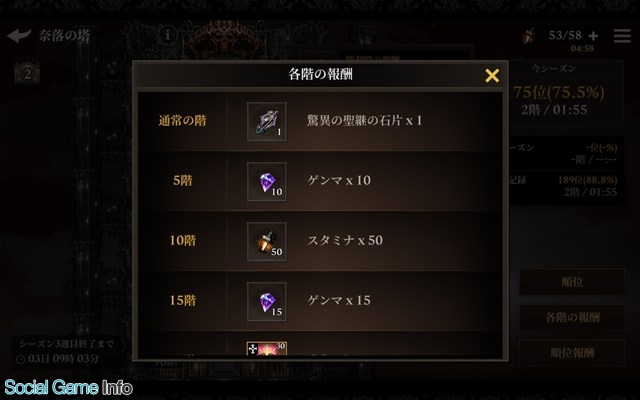Open the 順位報酬 button
Image resolution: width=640 pixels, height=400 pixels.
[572, 353]
